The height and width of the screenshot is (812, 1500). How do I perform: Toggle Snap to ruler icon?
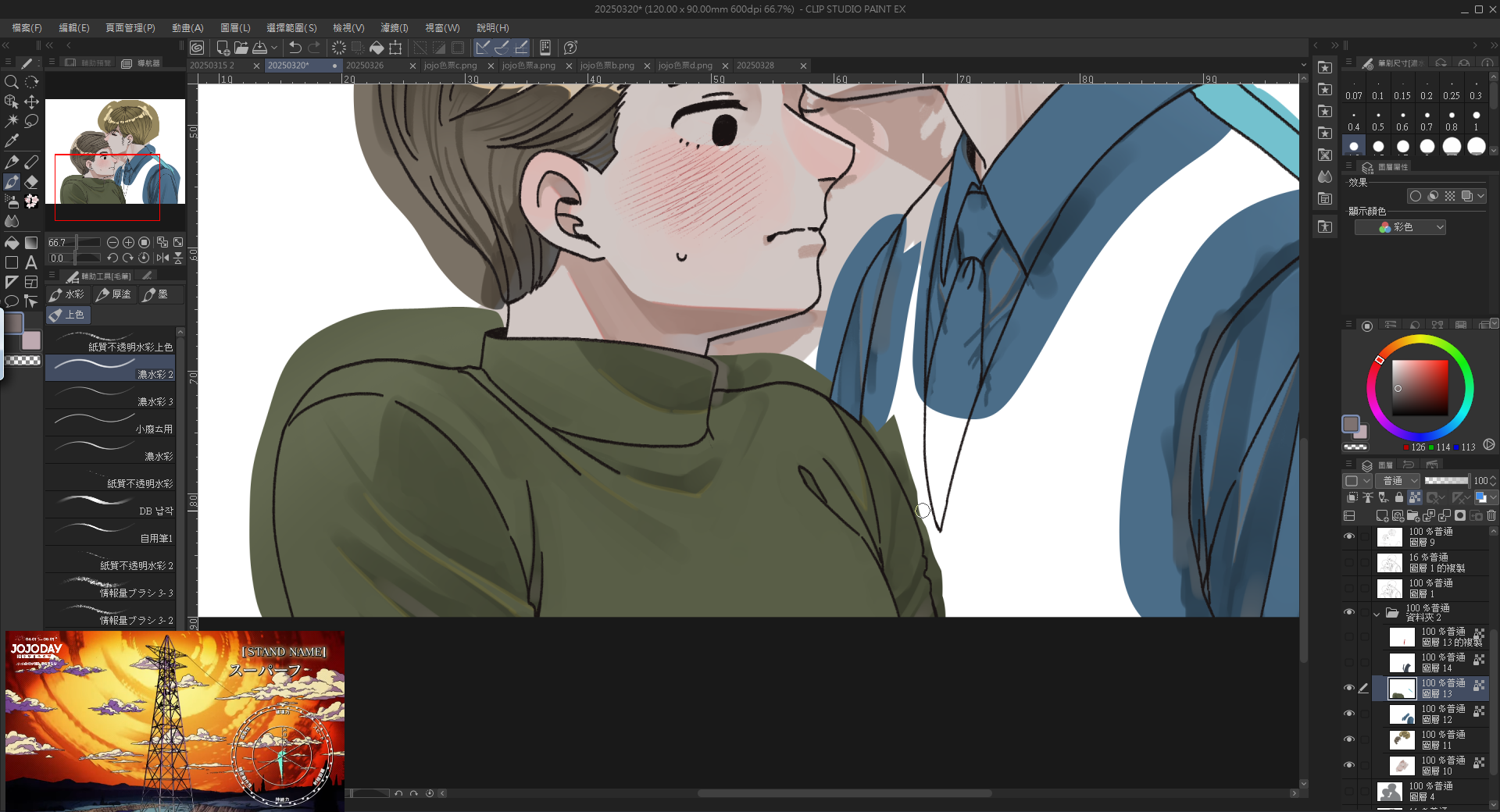coord(483,48)
